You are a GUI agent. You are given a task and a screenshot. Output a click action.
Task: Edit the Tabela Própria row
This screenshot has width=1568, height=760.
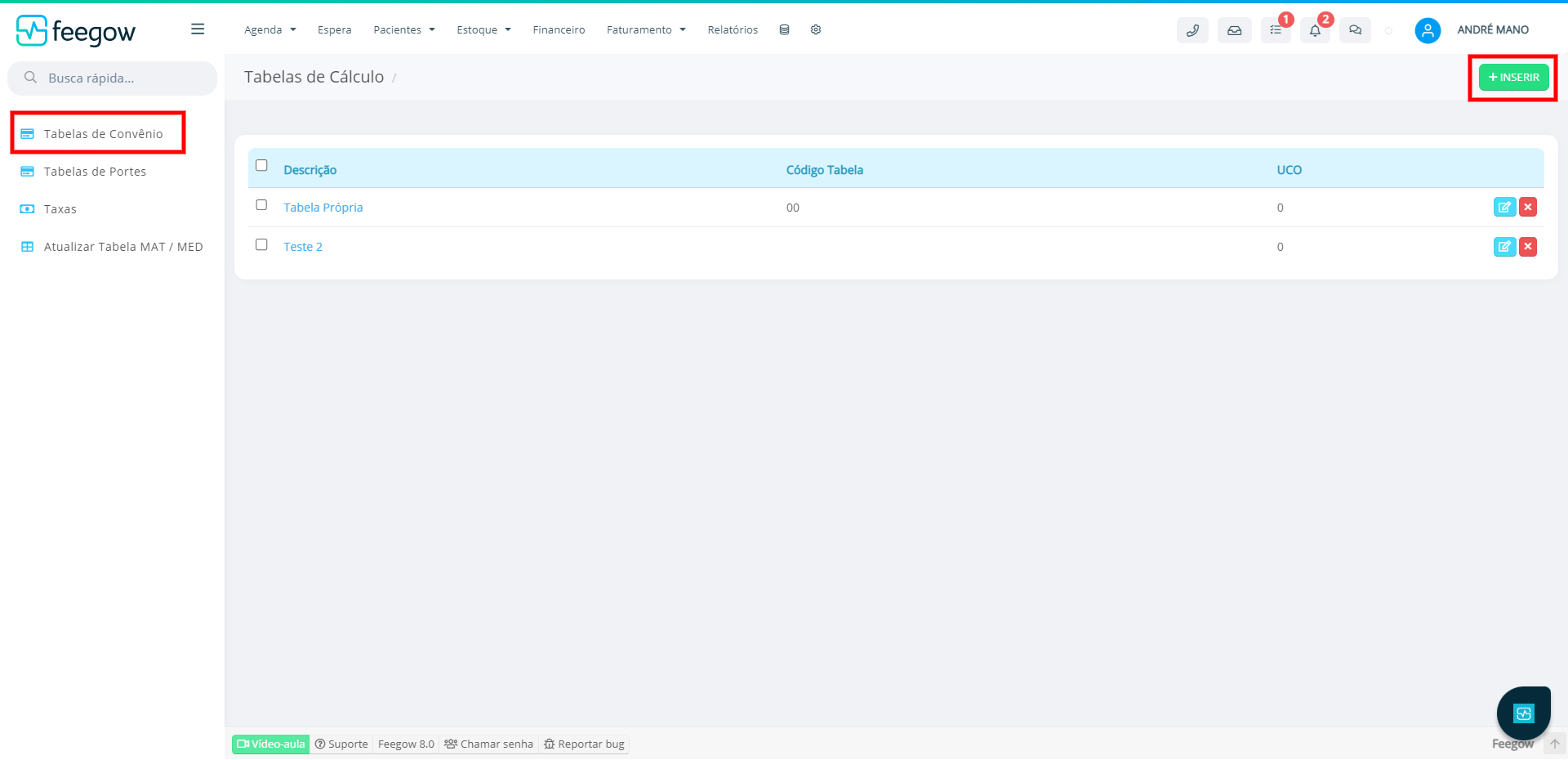point(1504,208)
